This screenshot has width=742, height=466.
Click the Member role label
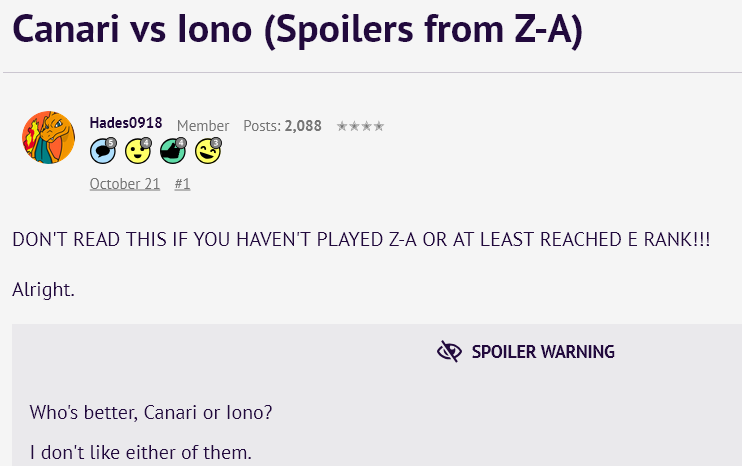click(x=203, y=126)
